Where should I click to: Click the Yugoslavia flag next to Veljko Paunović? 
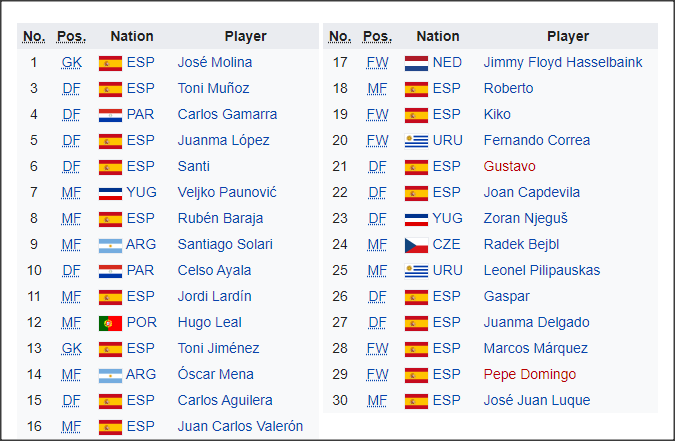tap(110, 194)
